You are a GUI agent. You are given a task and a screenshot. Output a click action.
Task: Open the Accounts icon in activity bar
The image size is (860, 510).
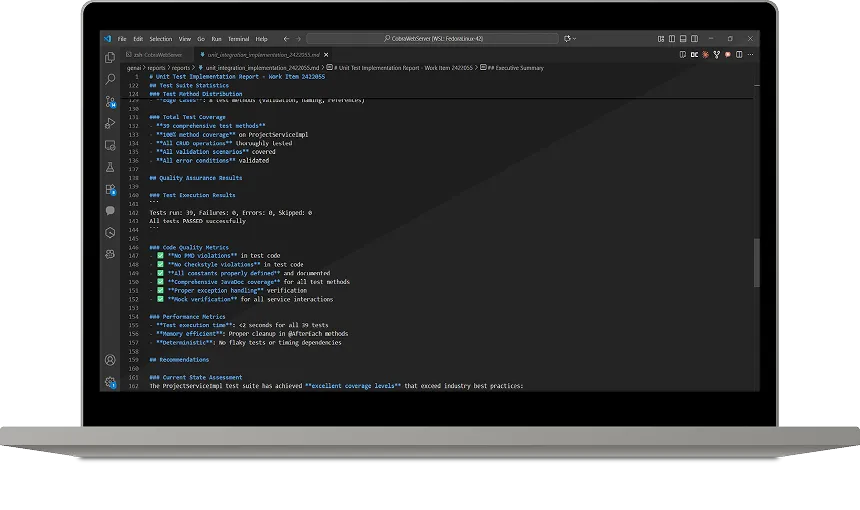[x=110, y=360]
